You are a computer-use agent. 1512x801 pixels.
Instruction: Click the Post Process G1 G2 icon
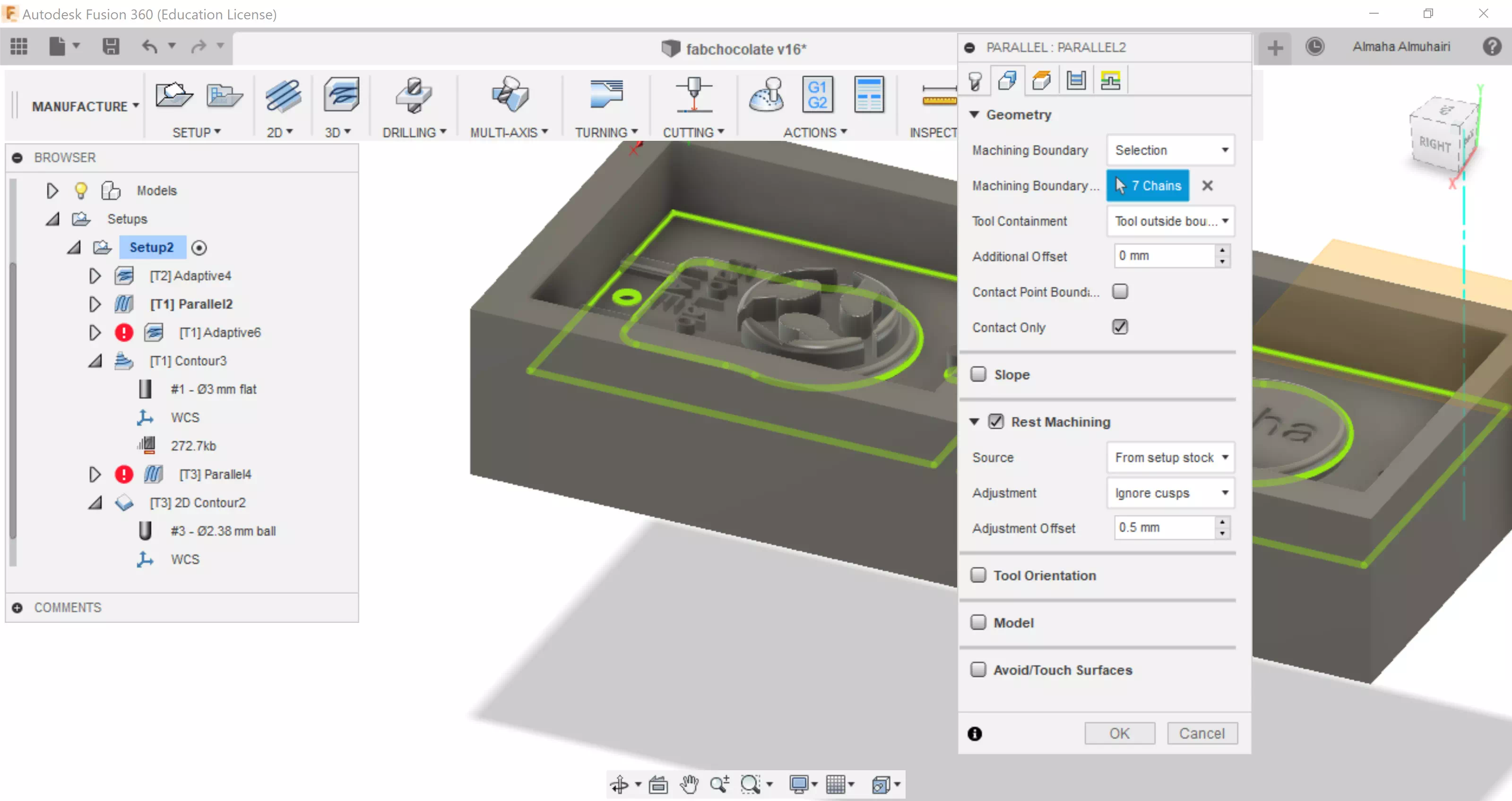[x=817, y=95]
